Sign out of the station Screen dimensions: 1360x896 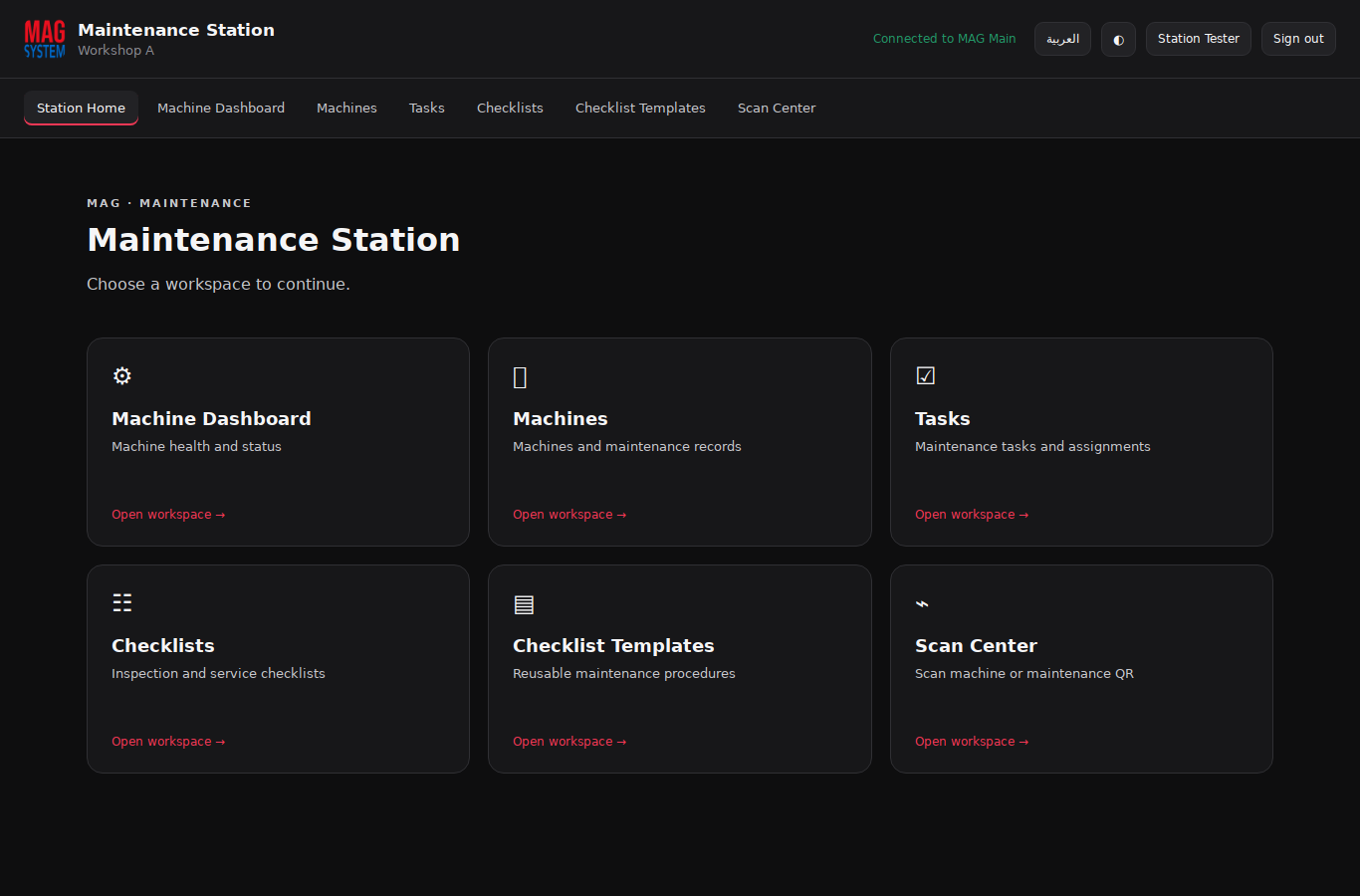(x=1298, y=39)
